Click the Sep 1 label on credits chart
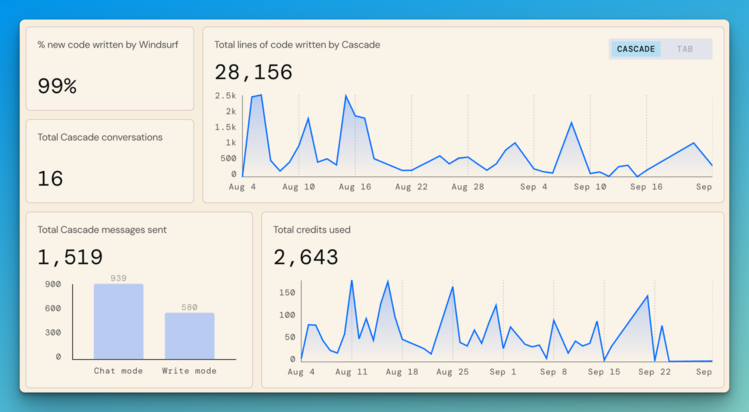Viewport: 749px width, 412px height. tap(503, 372)
